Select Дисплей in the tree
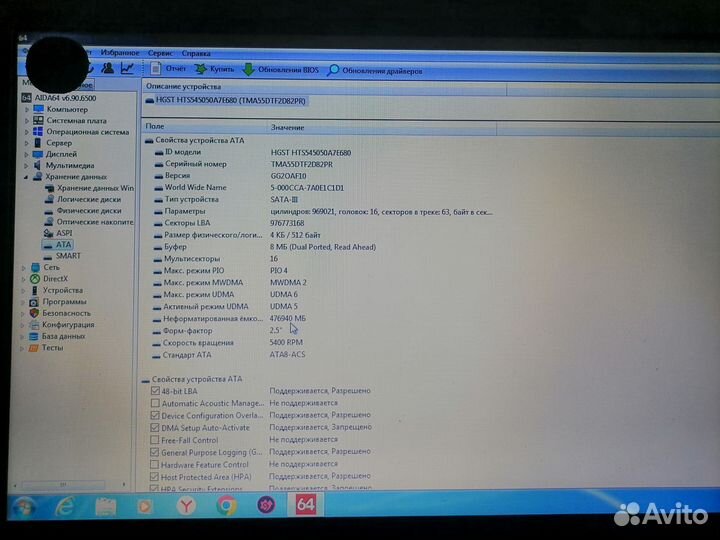 click(x=55, y=154)
